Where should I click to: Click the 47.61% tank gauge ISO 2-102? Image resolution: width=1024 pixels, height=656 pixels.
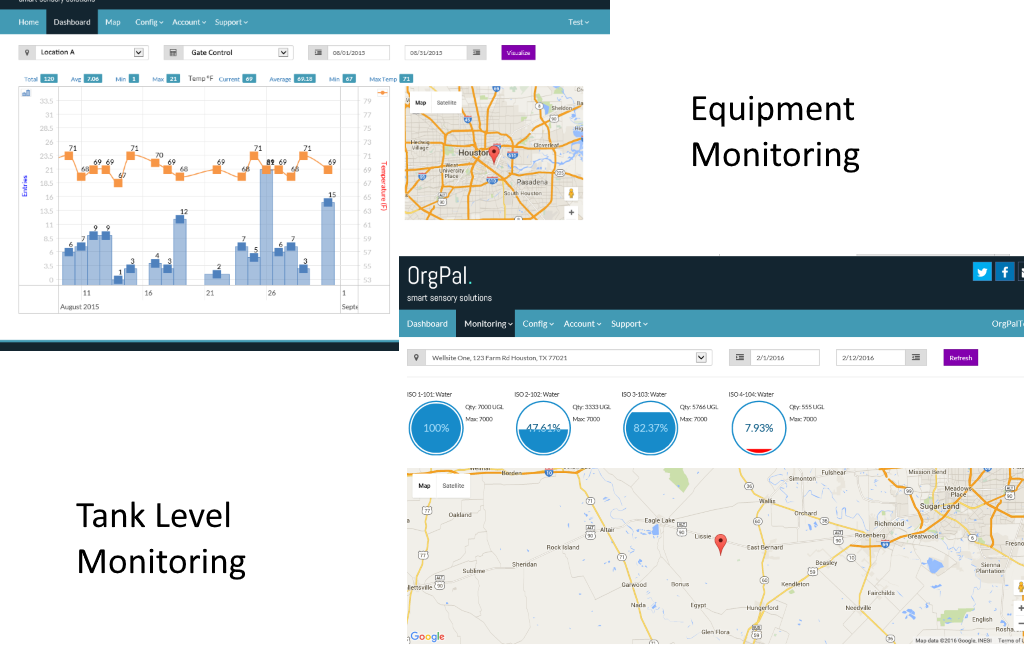[x=543, y=428]
